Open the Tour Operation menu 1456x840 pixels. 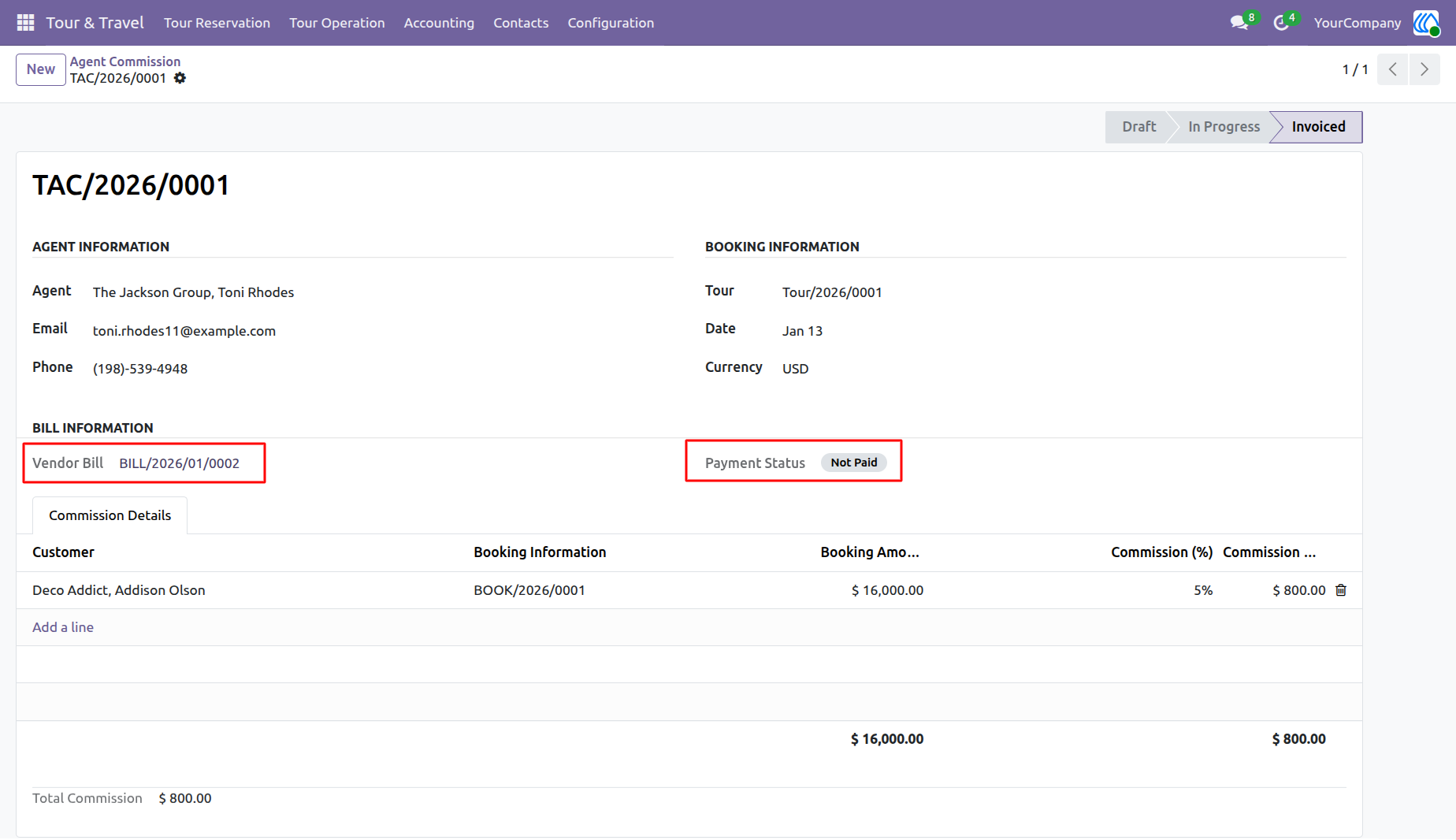(336, 23)
